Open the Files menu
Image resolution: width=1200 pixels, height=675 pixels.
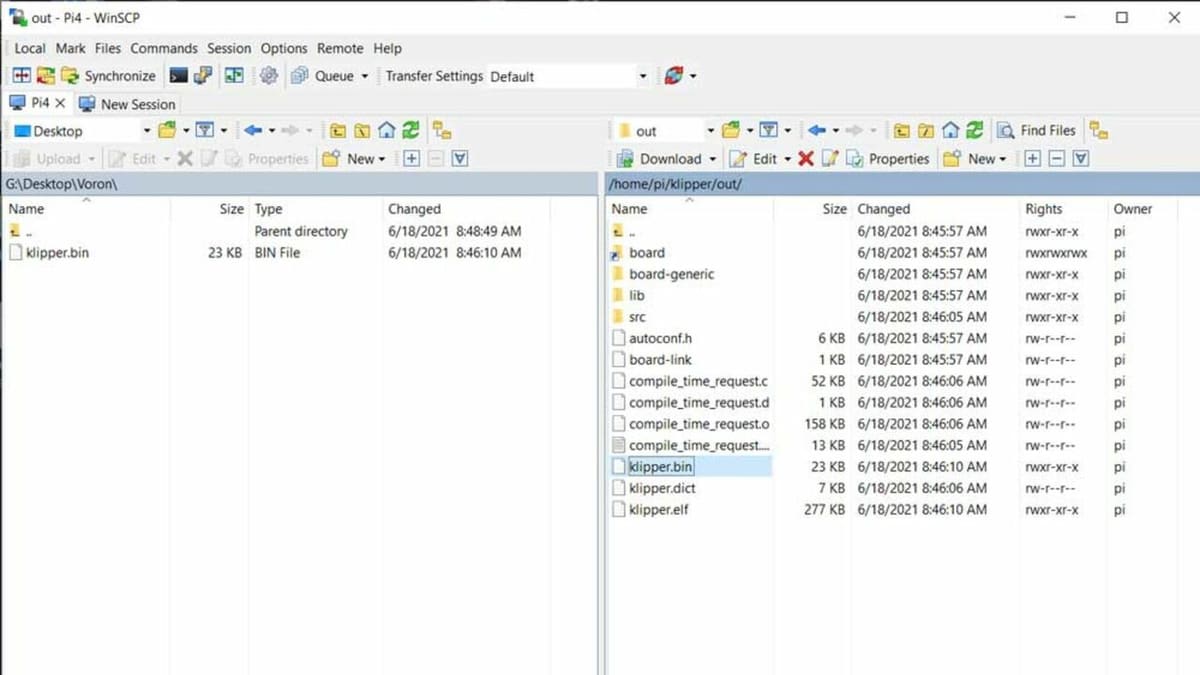108,48
